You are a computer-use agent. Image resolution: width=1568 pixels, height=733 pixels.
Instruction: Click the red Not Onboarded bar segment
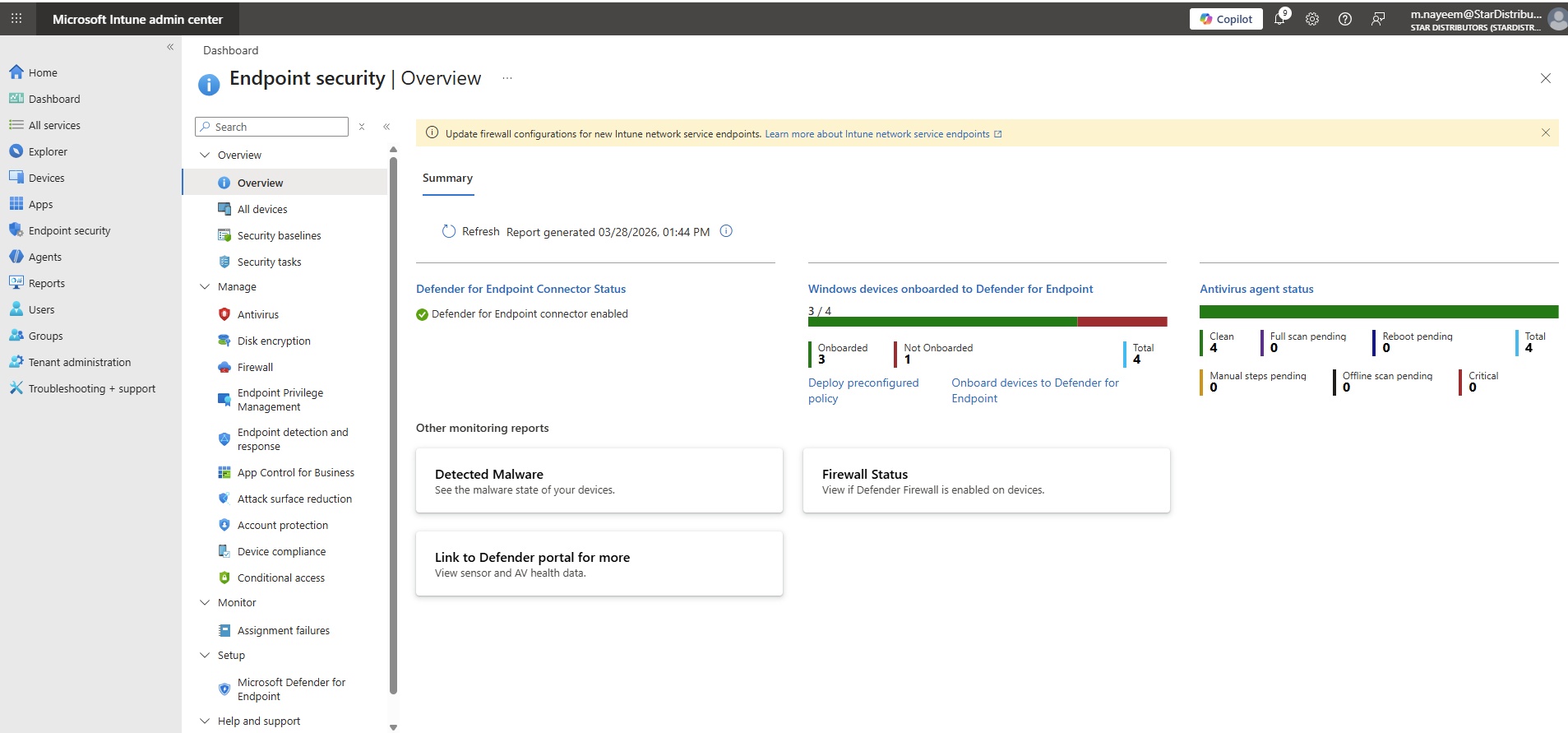click(1122, 322)
